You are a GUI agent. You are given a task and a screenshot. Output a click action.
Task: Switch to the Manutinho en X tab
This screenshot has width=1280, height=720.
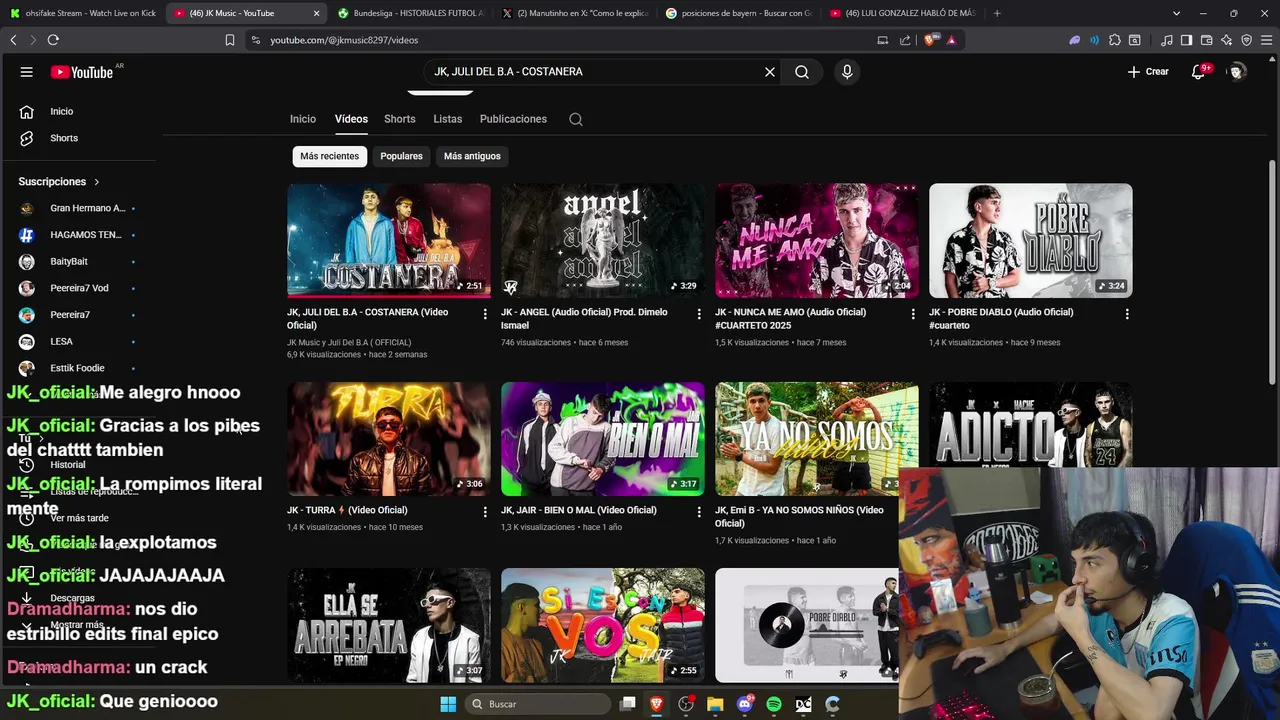(x=574, y=13)
